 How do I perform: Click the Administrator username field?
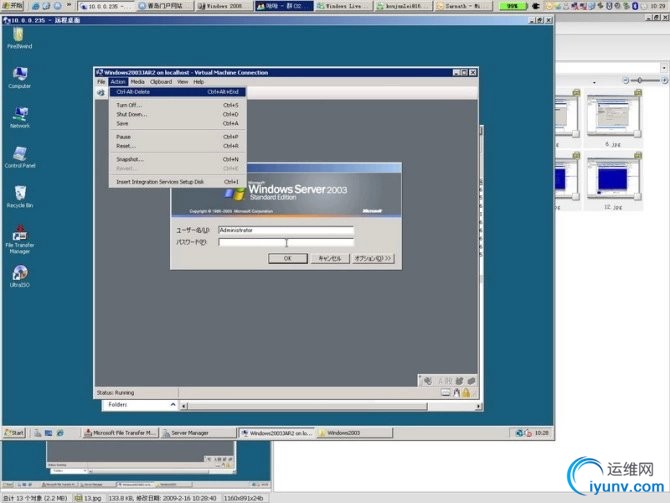pos(286,230)
